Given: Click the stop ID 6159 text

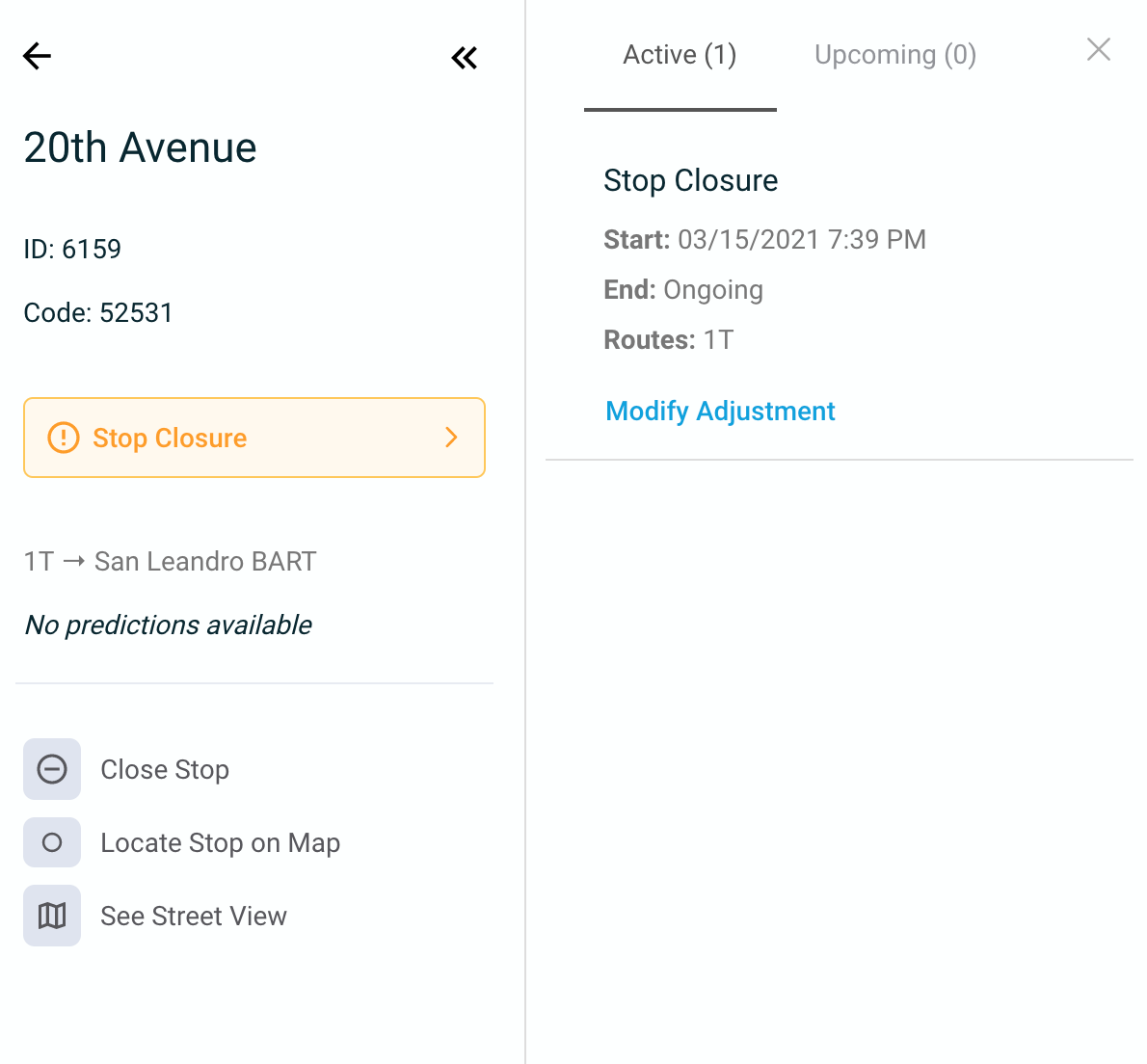Looking at the screenshot, I should tap(72, 250).
